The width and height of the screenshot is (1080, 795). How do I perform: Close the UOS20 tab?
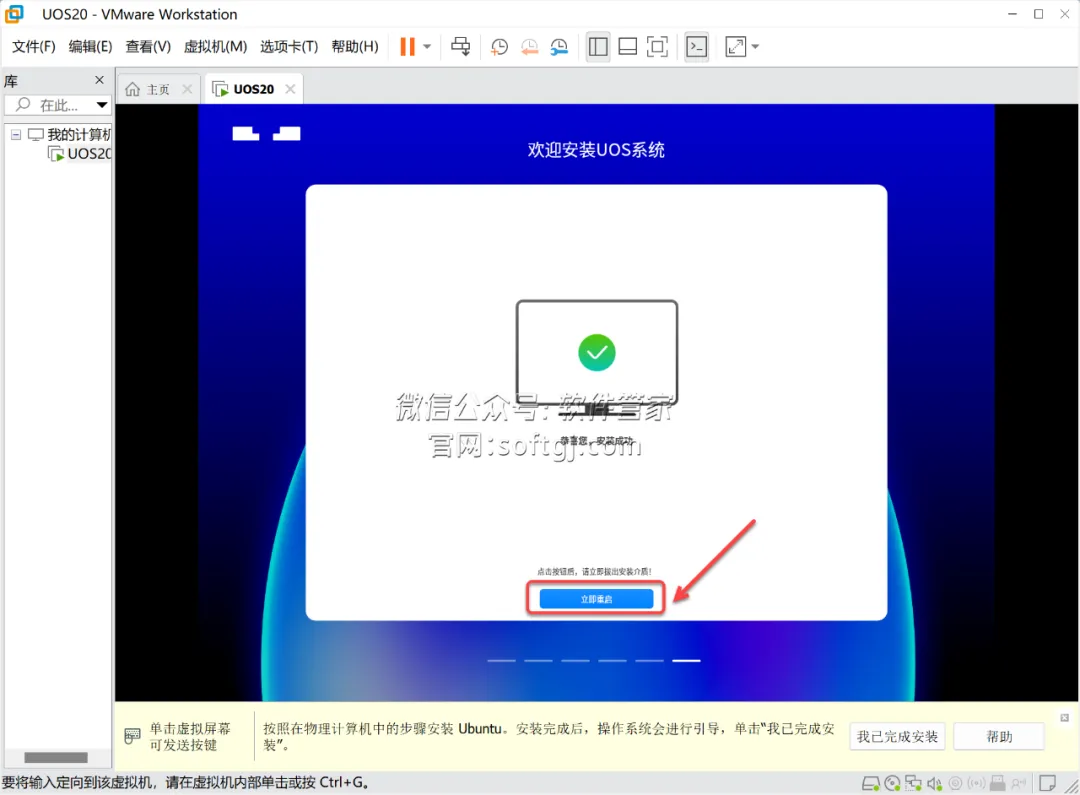290,89
